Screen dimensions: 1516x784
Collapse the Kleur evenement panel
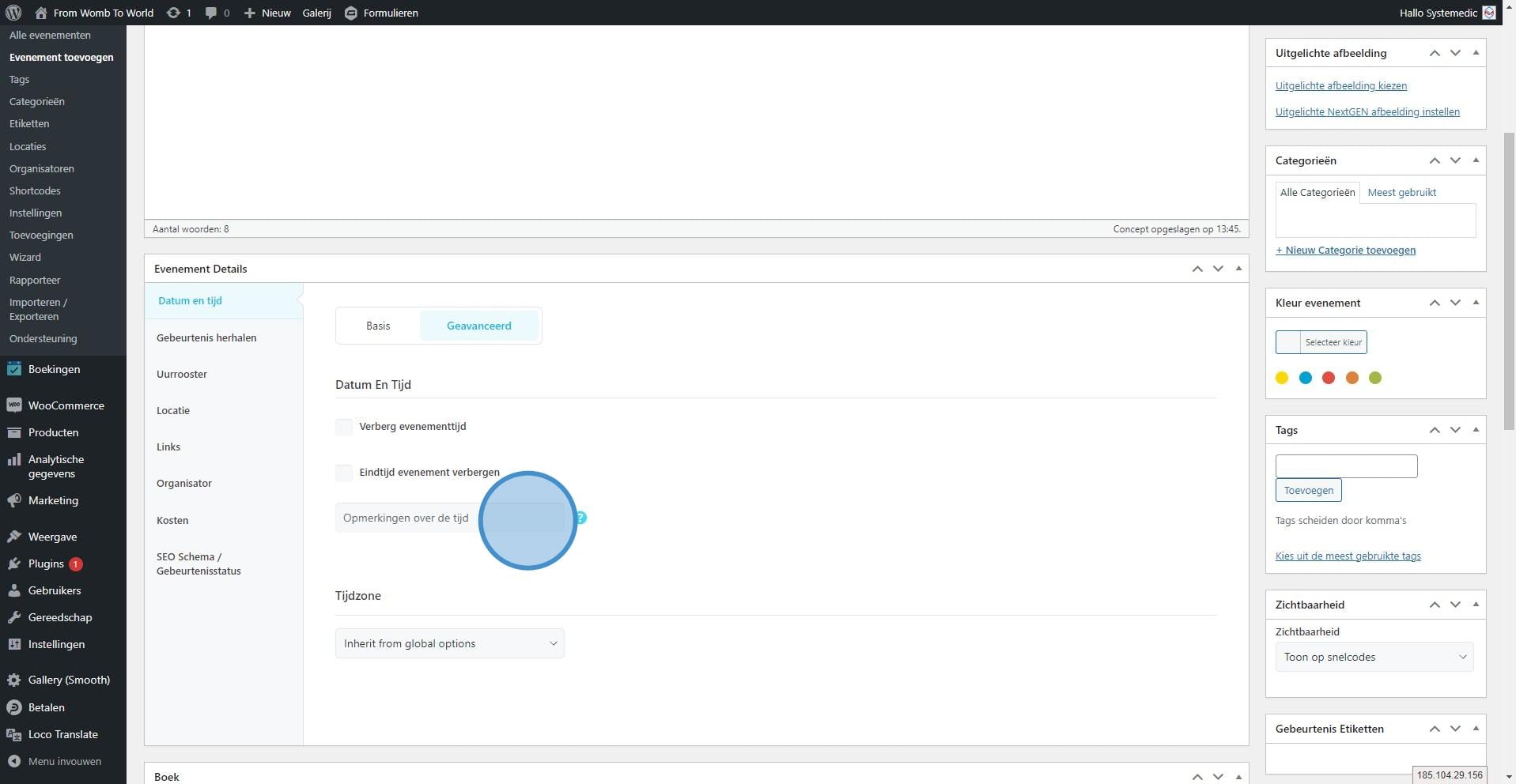click(1476, 303)
